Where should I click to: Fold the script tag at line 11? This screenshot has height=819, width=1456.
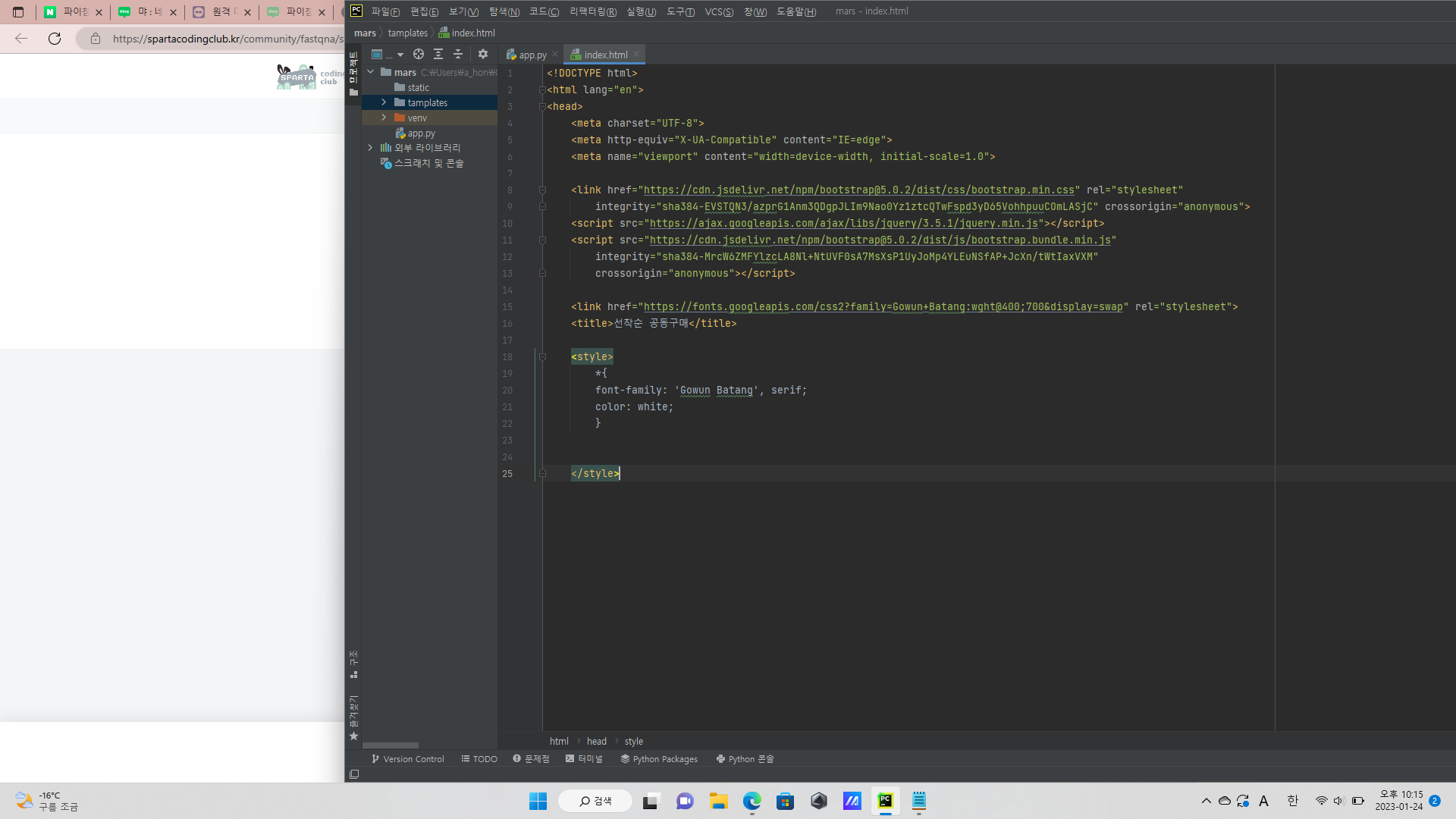[542, 240]
